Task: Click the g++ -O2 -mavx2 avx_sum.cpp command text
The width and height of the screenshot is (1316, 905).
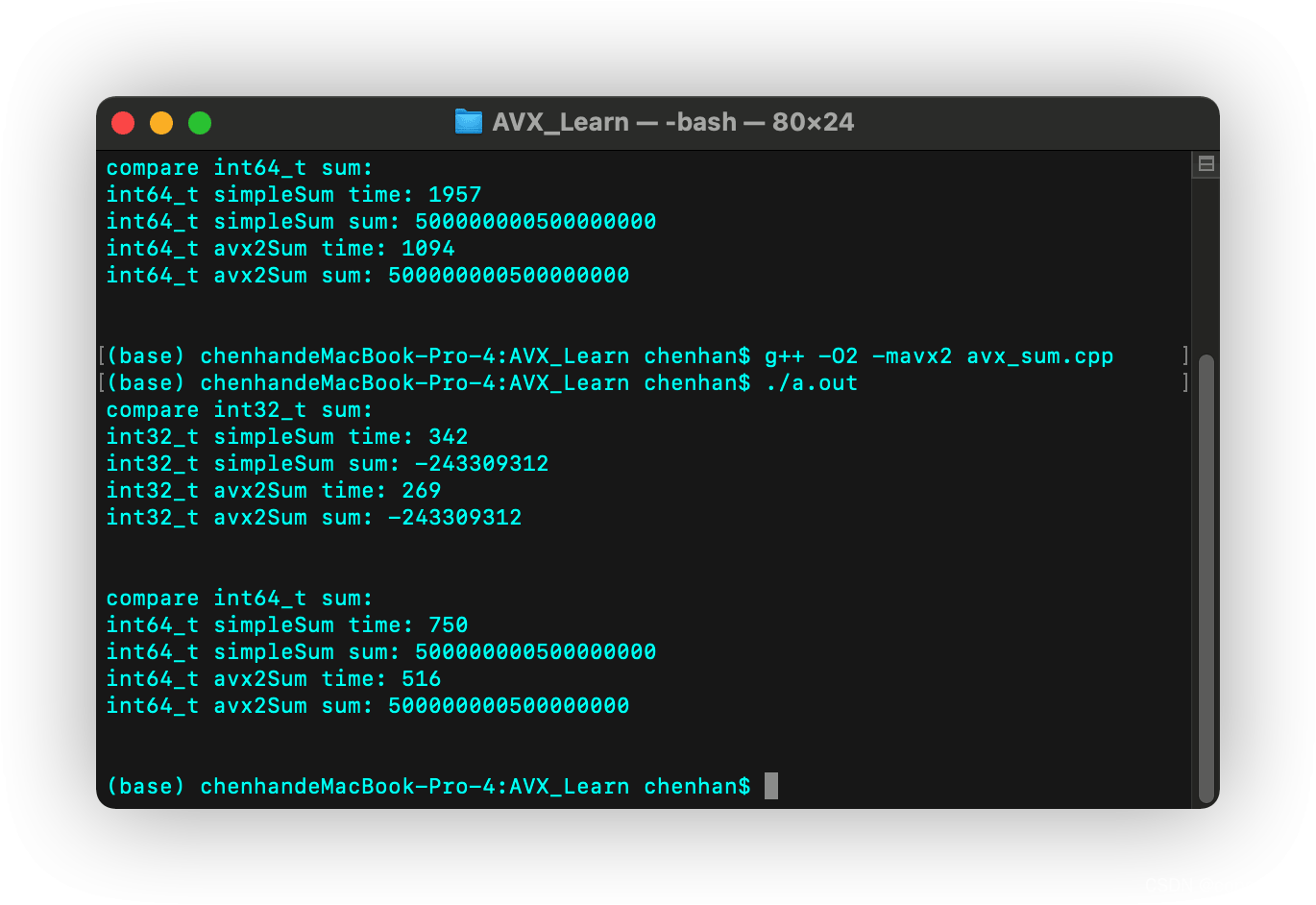Action: [x=938, y=356]
